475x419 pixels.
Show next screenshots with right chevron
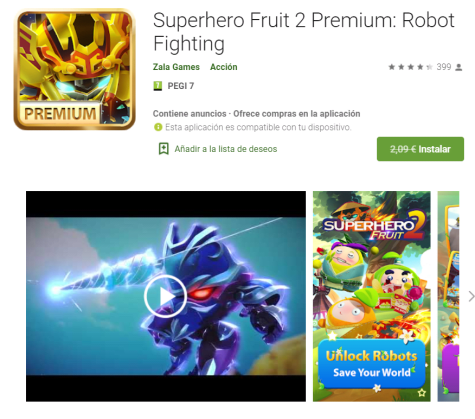point(471,296)
